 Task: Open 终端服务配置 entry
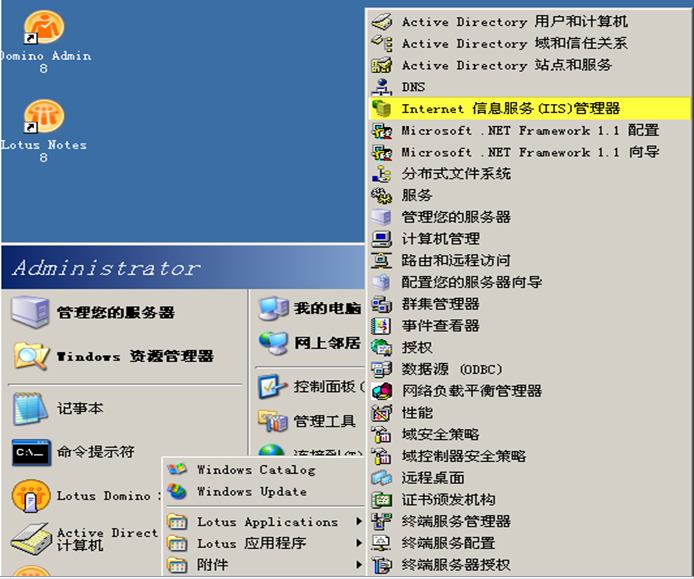point(529,543)
